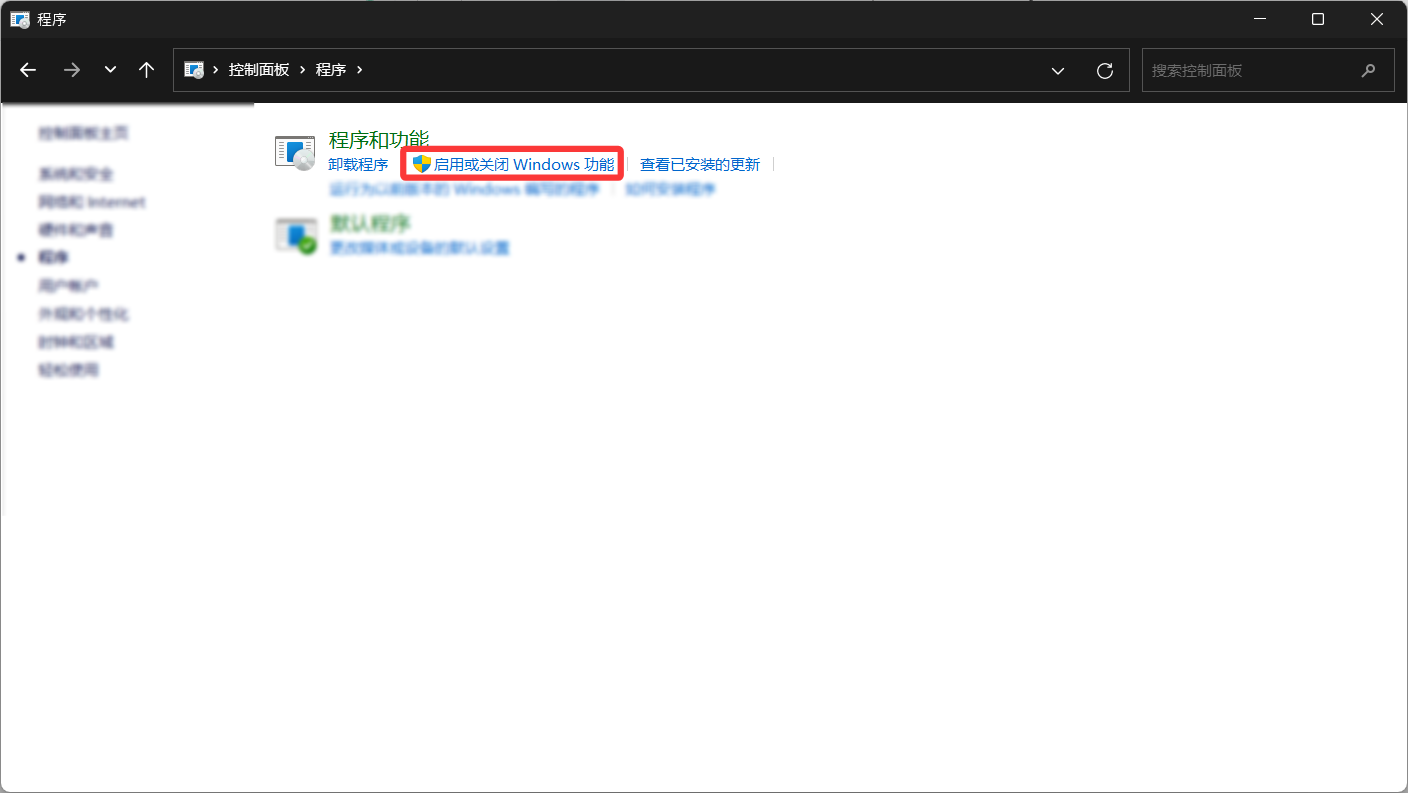Viewport: 1408px width, 793px height.
Task: Expand chevron after 控制面板 breadcrumb
Action: 303,70
